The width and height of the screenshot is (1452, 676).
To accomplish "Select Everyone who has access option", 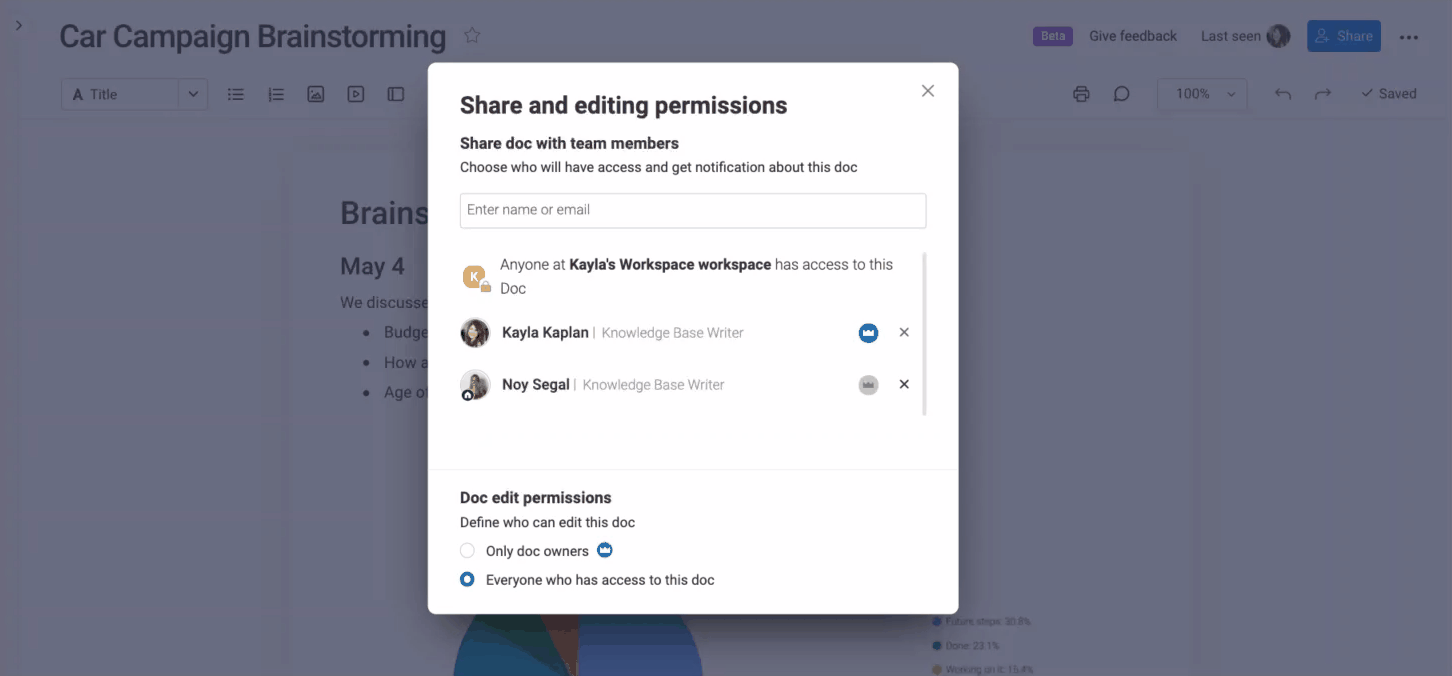I will point(467,579).
